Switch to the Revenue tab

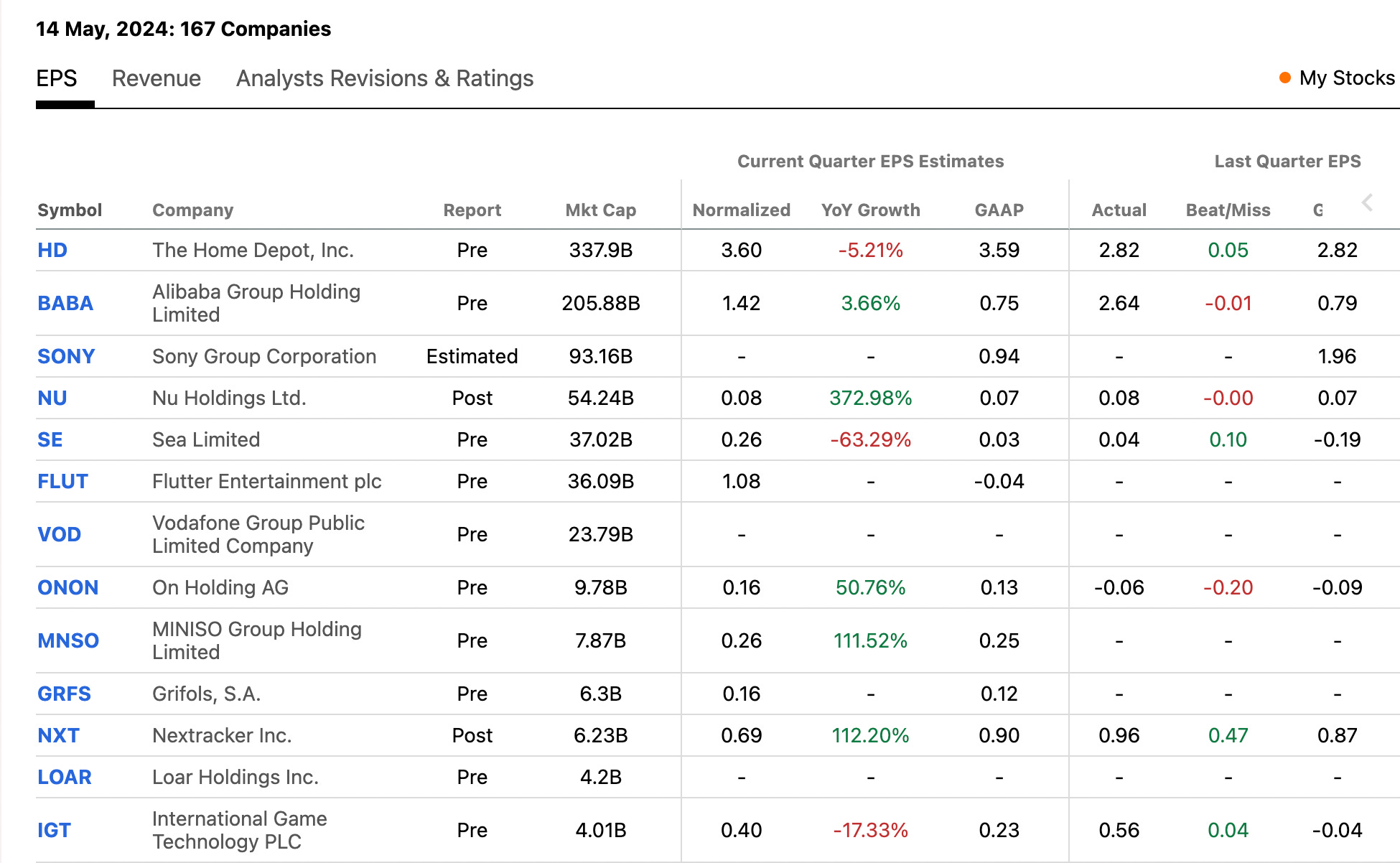[156, 78]
